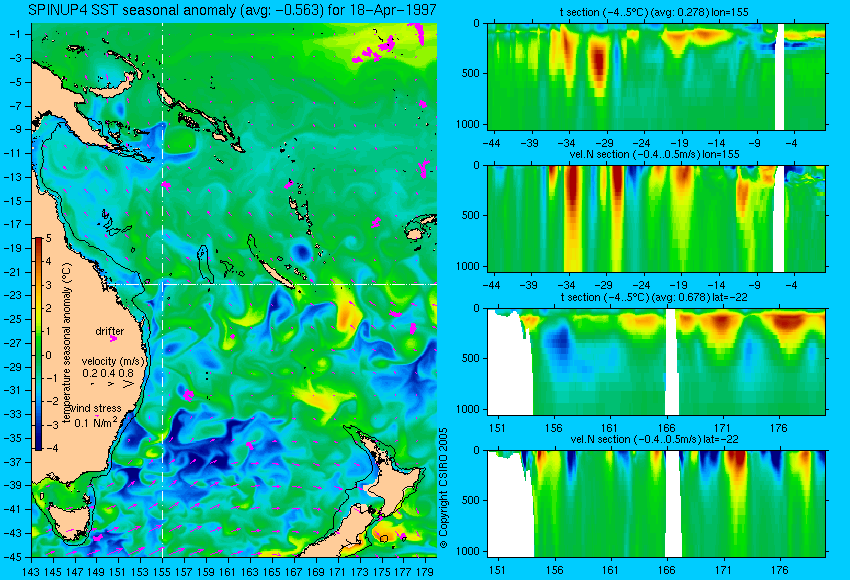Click latitude label '-23' on the map axis
This screenshot has width=850, height=580.
coord(14,295)
